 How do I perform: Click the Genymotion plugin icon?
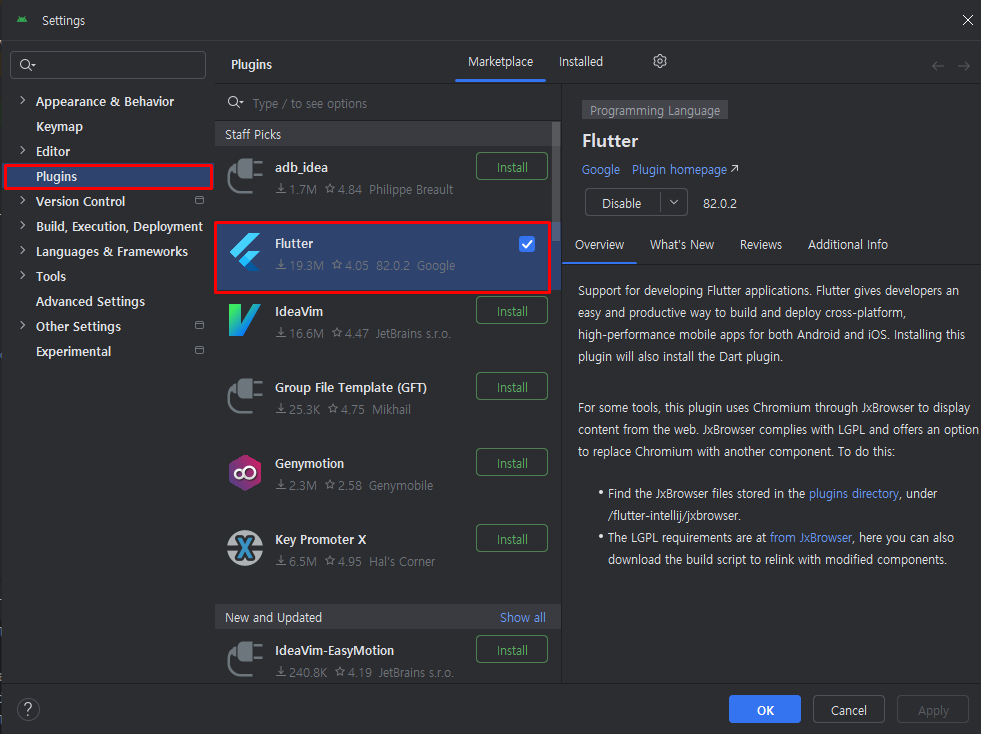pyautogui.click(x=245, y=472)
